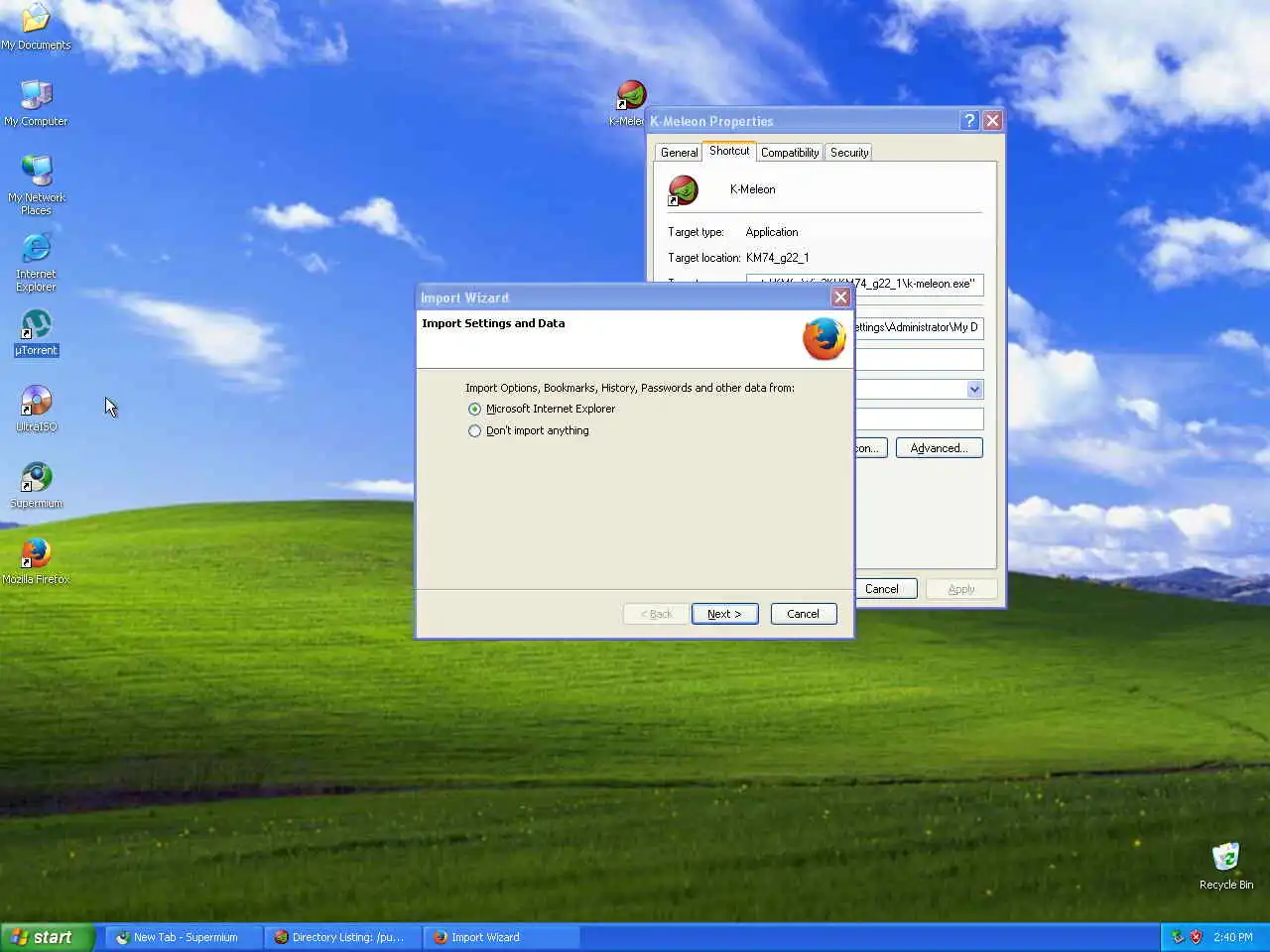Screen dimensions: 1270x952
Task: Switch to Import Wizard taskbar item
Action: tap(502, 937)
